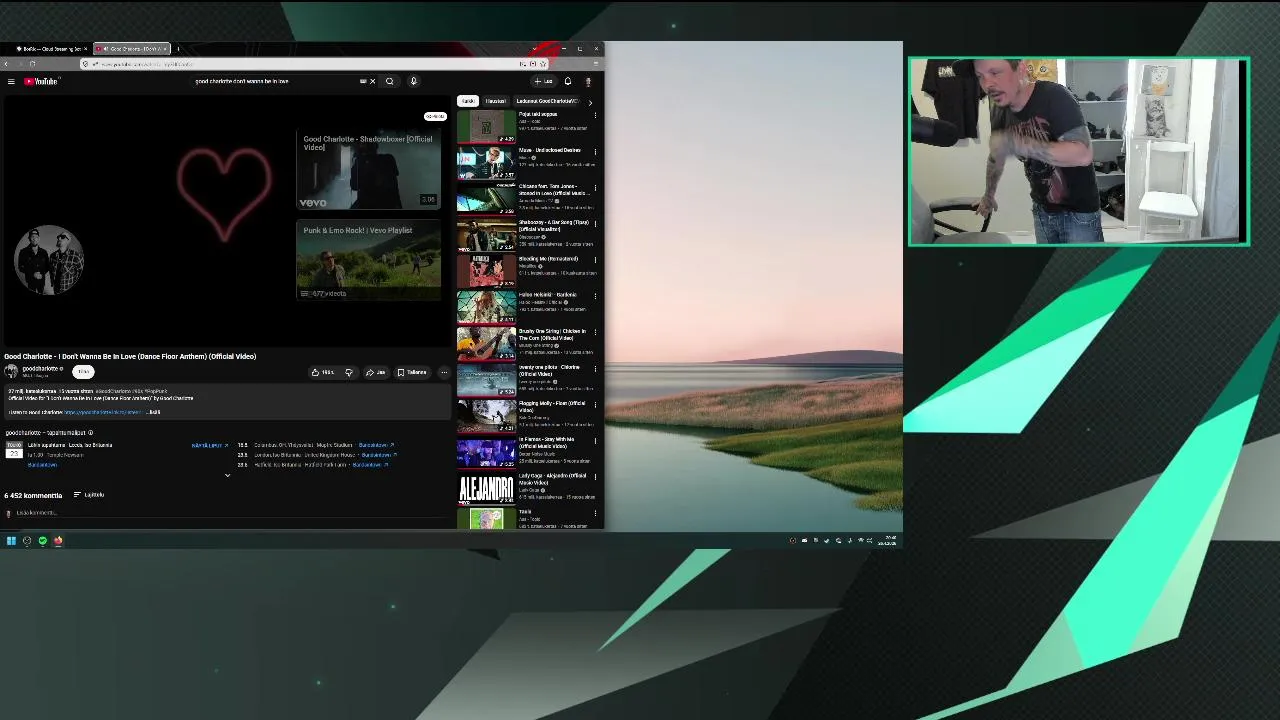The width and height of the screenshot is (1280, 720).
Task: Open Hatfield event Bandsintown link
Action: (370, 464)
